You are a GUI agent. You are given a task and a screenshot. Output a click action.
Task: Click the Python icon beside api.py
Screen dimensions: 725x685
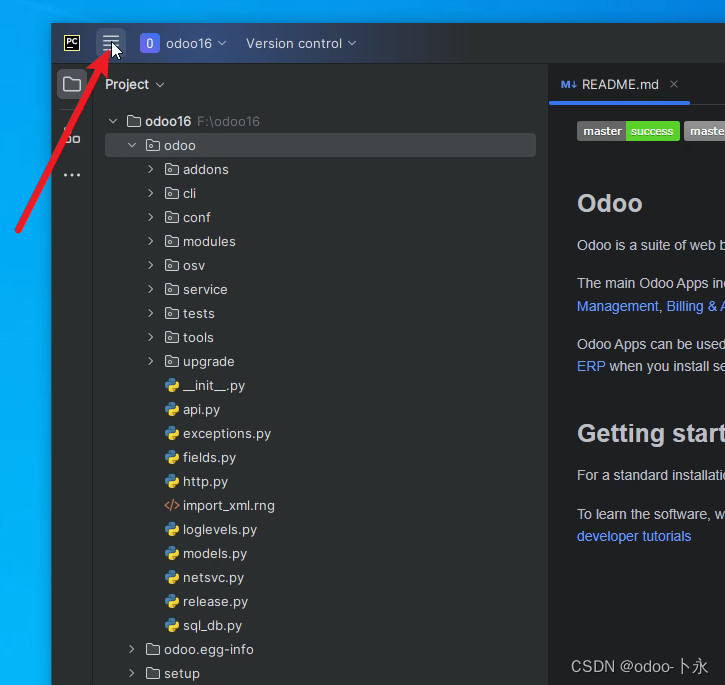point(172,409)
